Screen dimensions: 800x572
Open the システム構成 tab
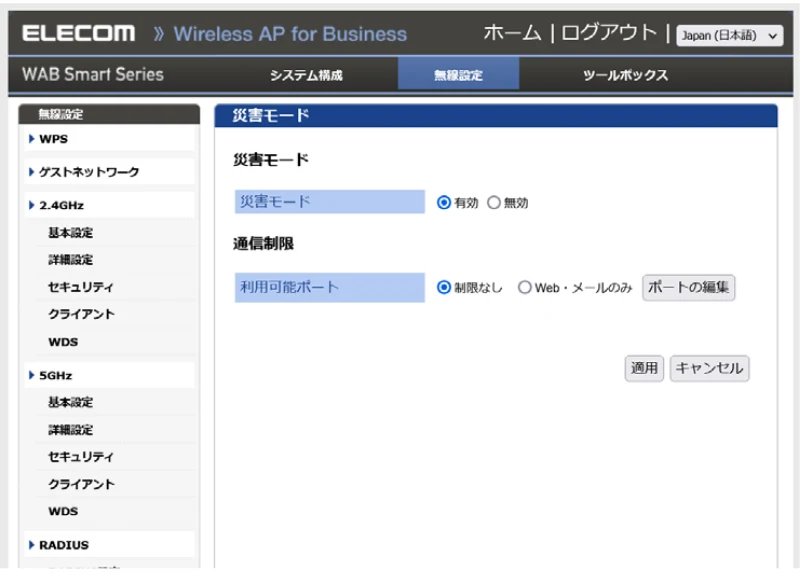click(x=306, y=76)
